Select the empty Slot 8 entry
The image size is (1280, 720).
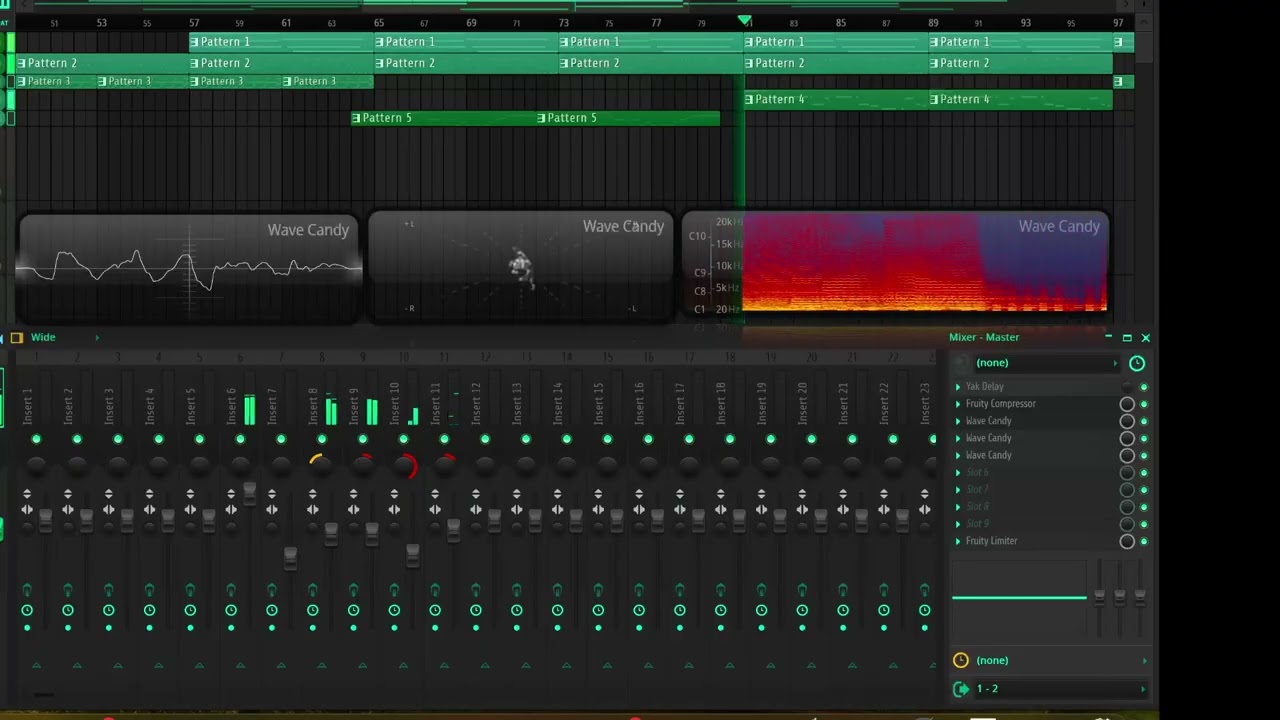(x=977, y=507)
